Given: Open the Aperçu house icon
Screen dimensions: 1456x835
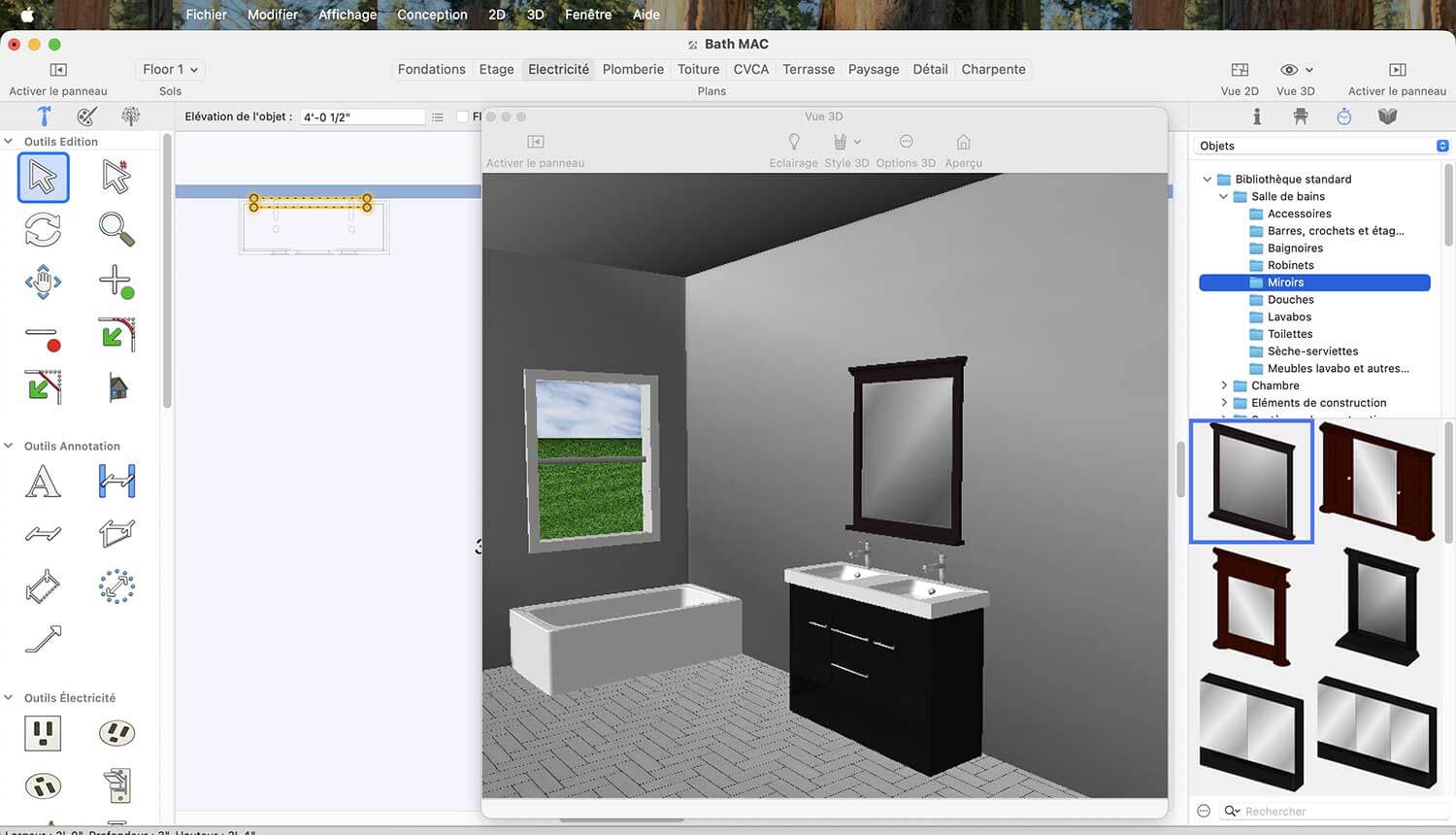Looking at the screenshot, I should (x=963, y=142).
